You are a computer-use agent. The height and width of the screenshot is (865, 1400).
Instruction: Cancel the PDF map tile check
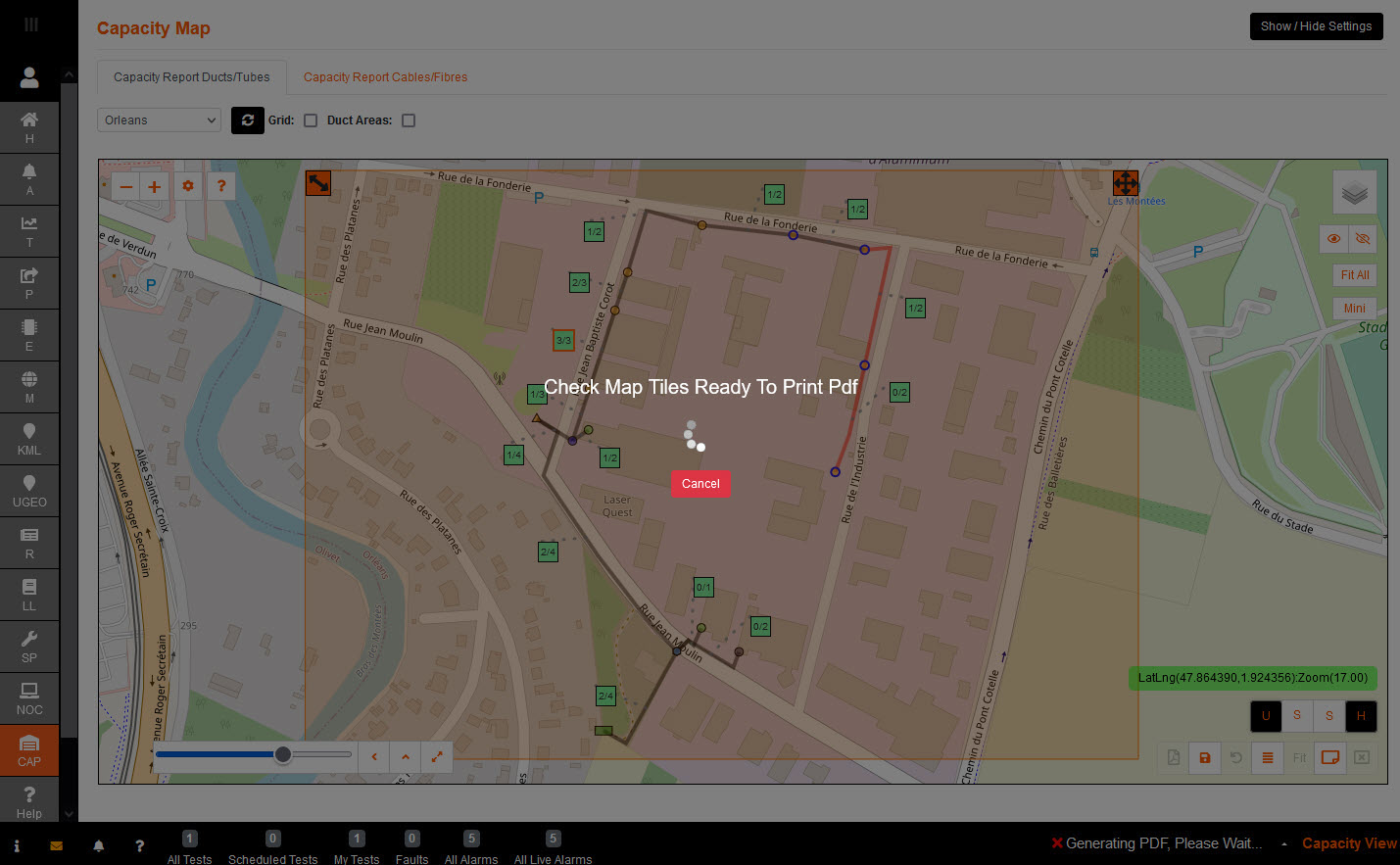[x=700, y=484]
